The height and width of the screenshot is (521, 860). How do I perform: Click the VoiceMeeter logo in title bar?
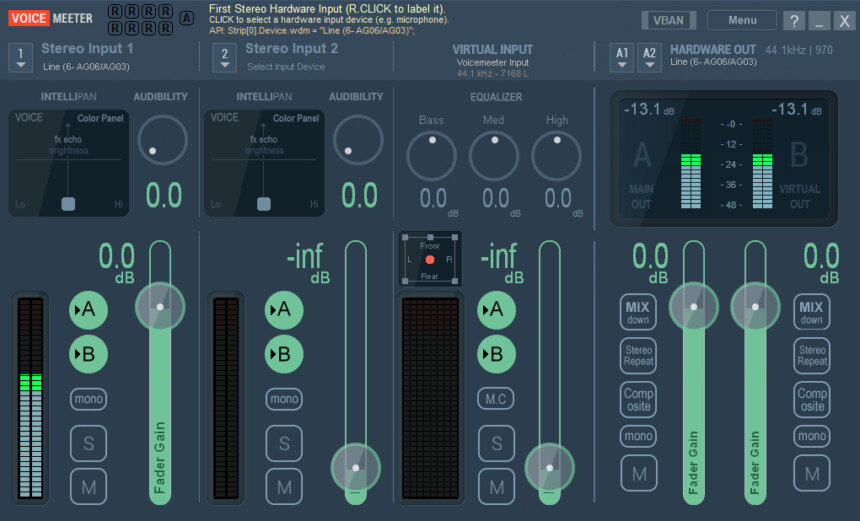tap(51, 17)
